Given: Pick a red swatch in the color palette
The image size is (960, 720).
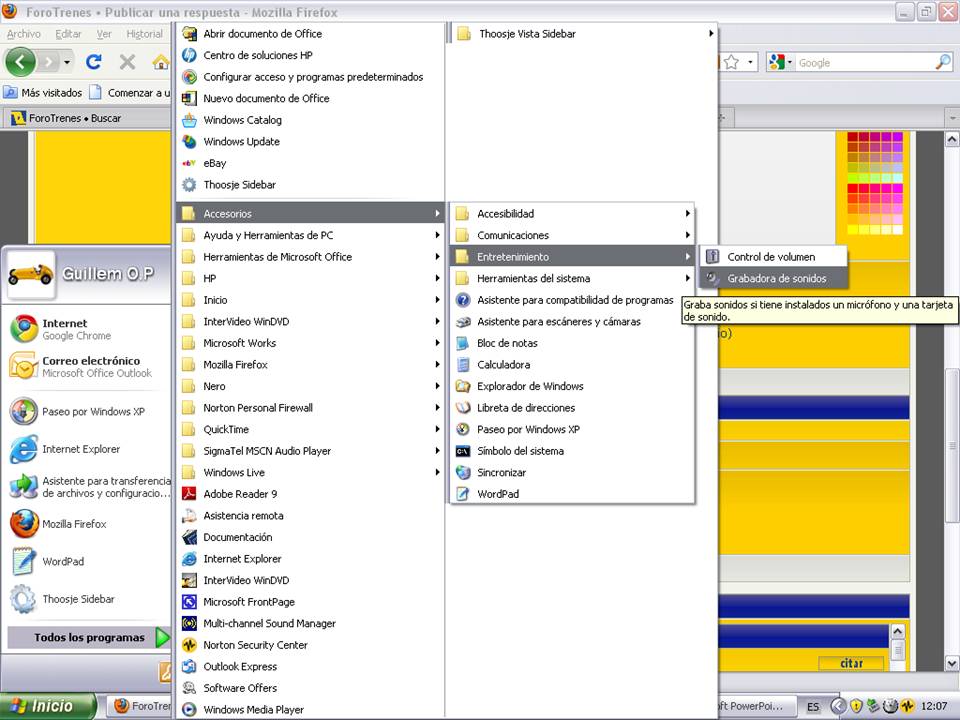Looking at the screenshot, I should (x=852, y=189).
